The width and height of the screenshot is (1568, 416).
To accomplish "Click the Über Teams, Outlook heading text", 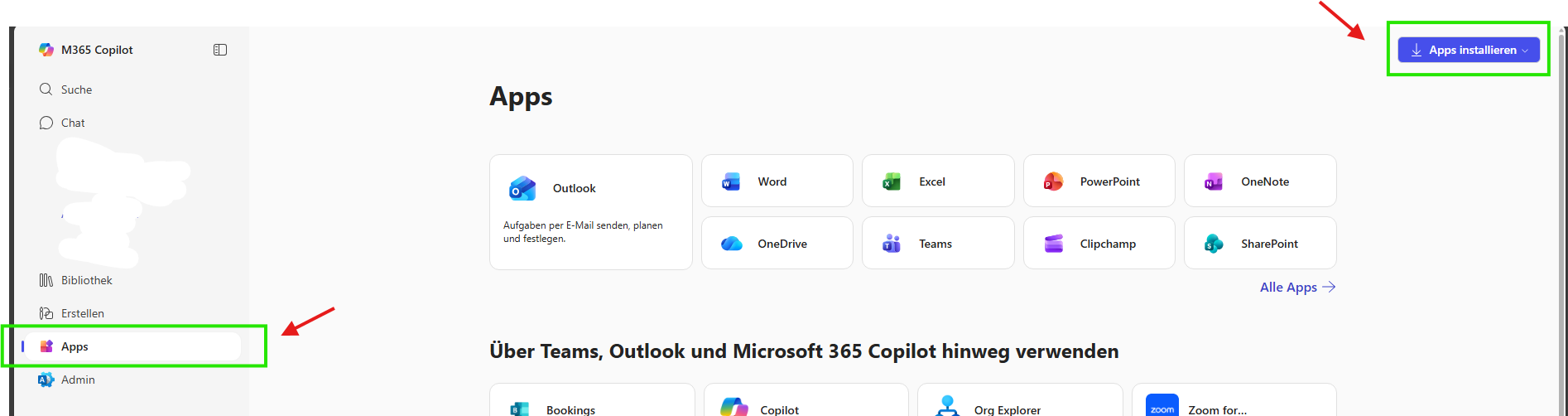I will pyautogui.click(x=804, y=351).
